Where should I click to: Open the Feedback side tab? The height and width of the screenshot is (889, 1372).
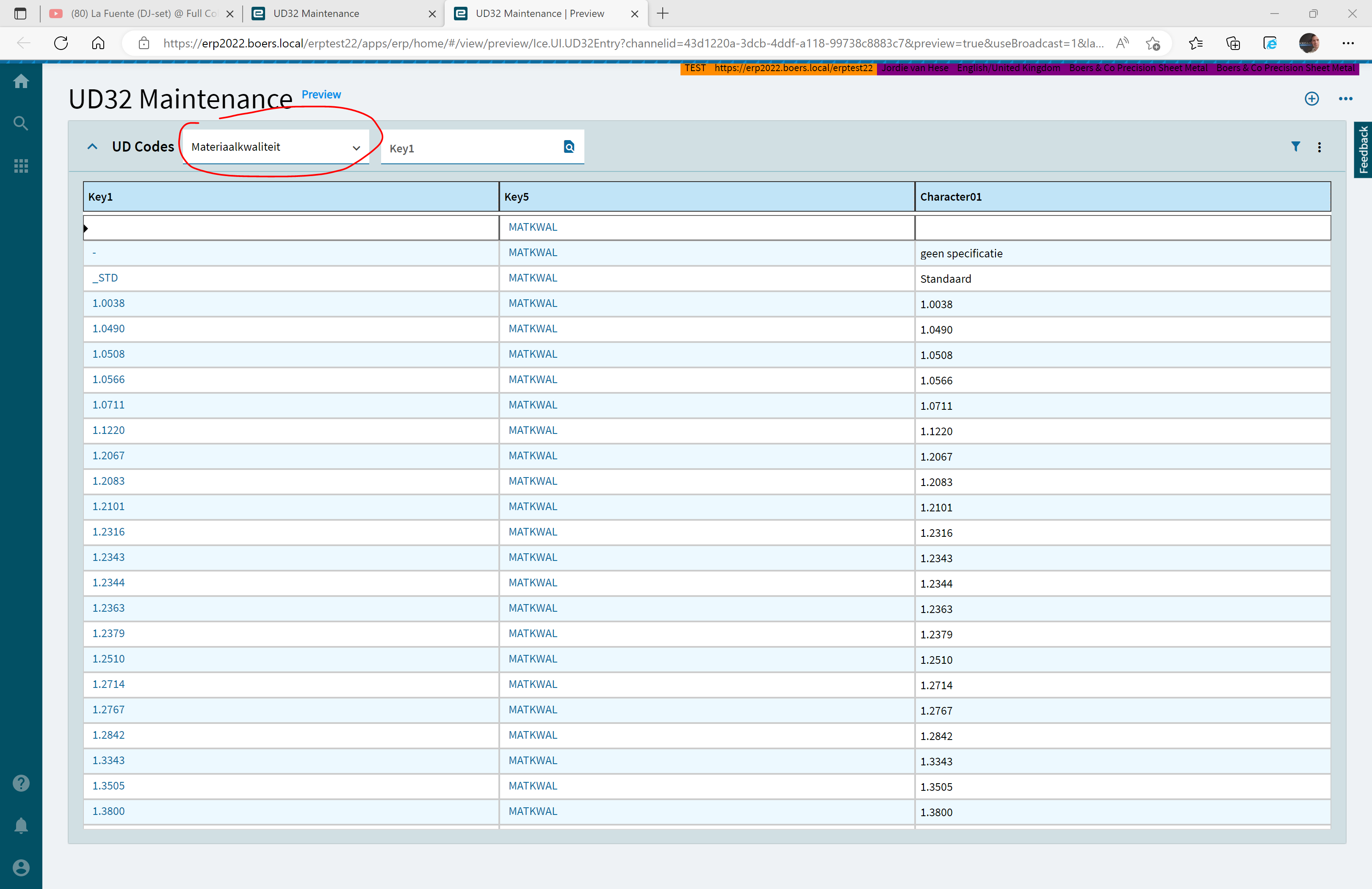(1363, 150)
